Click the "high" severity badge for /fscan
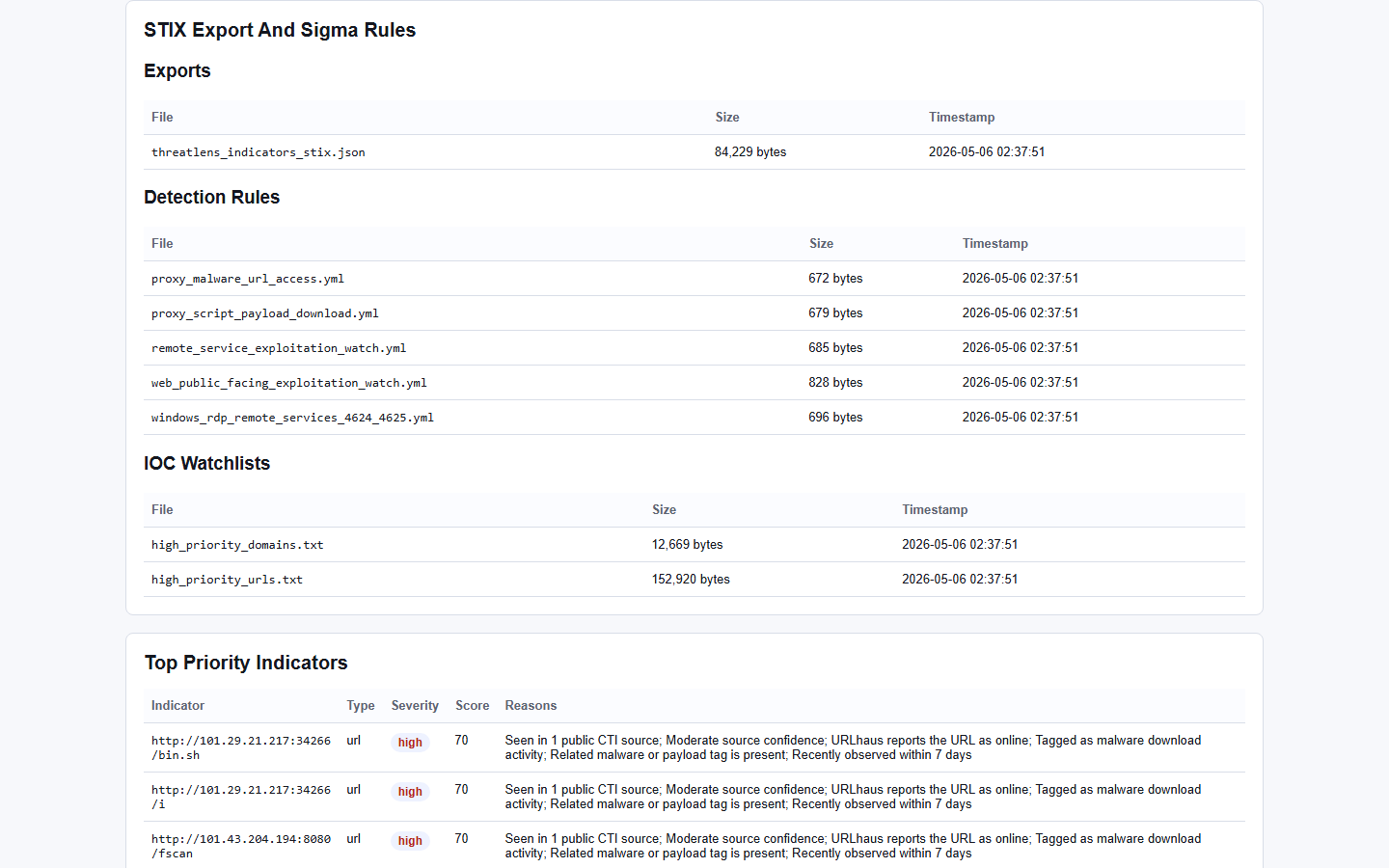The height and width of the screenshot is (868, 1389). tap(410, 841)
